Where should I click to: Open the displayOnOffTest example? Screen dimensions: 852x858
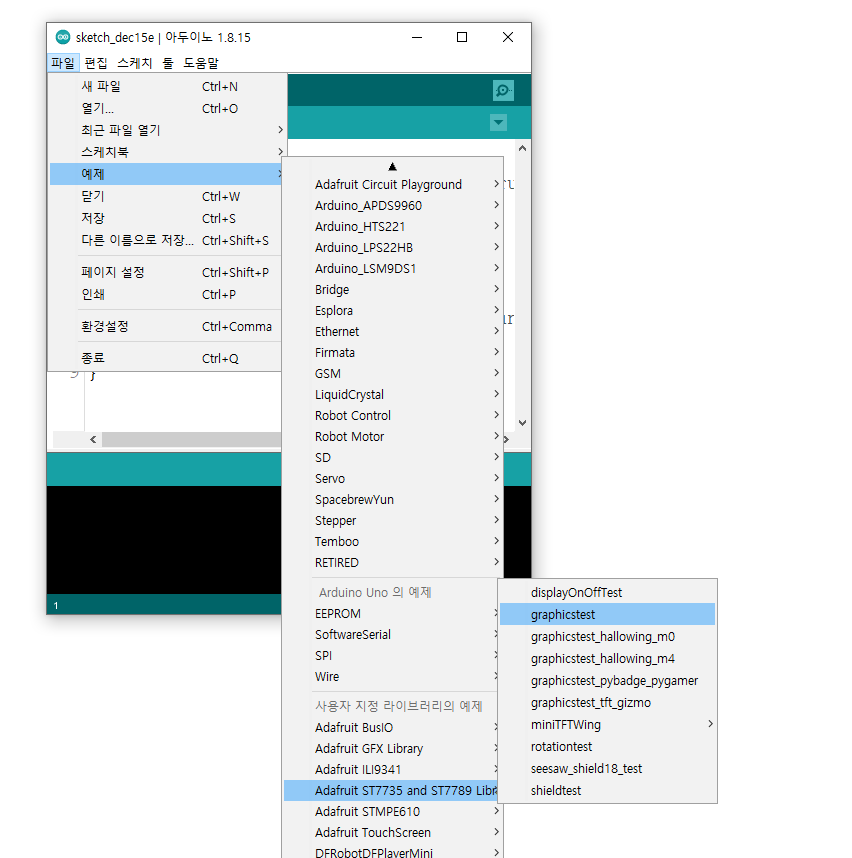pyautogui.click(x=607, y=593)
